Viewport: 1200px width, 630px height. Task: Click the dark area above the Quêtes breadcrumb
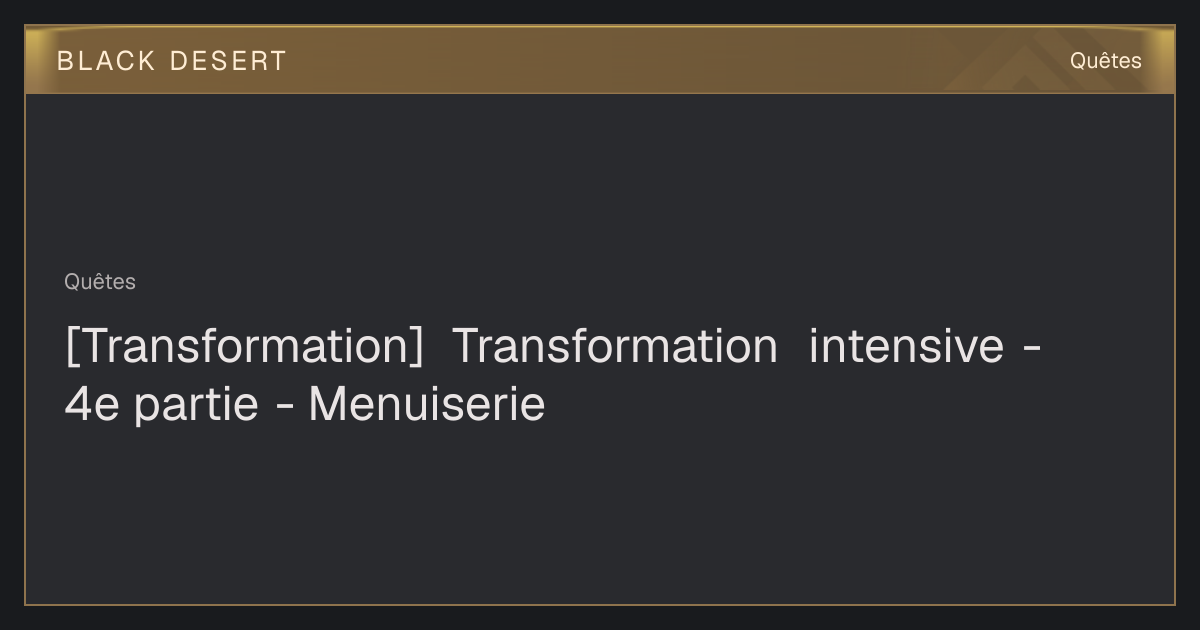[600, 180]
